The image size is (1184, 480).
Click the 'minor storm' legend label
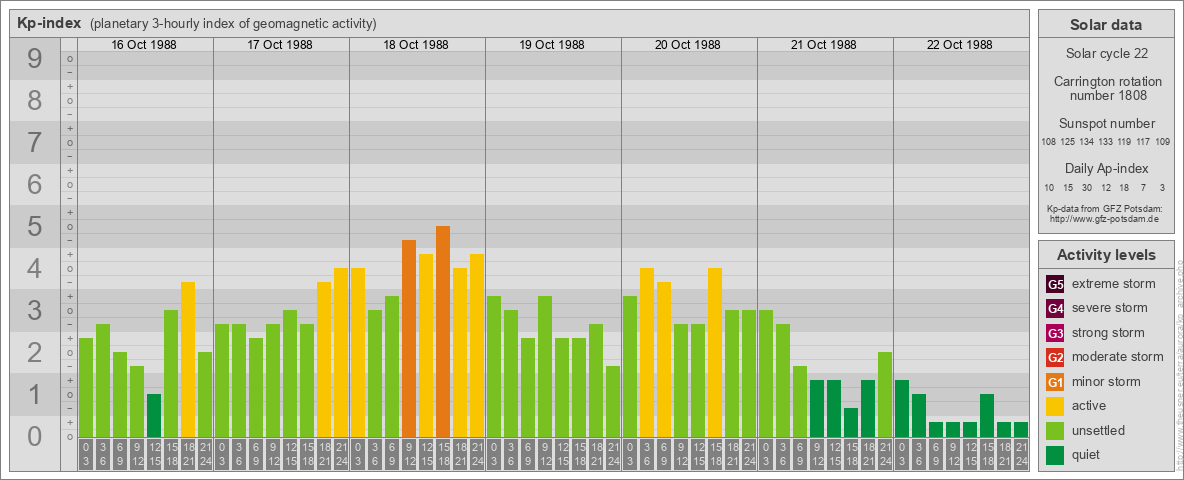[1106, 382]
